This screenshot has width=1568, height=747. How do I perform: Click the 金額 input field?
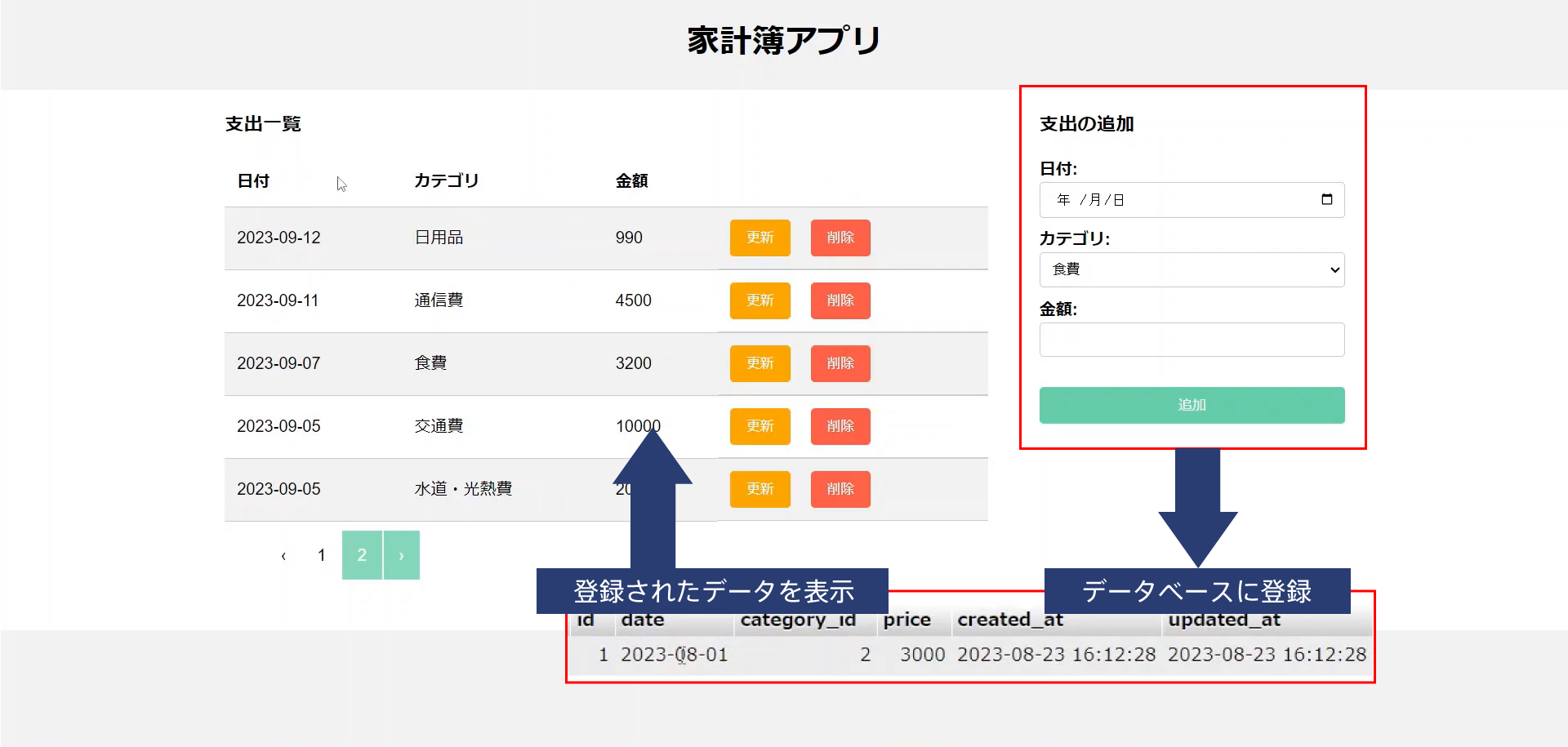[1191, 340]
